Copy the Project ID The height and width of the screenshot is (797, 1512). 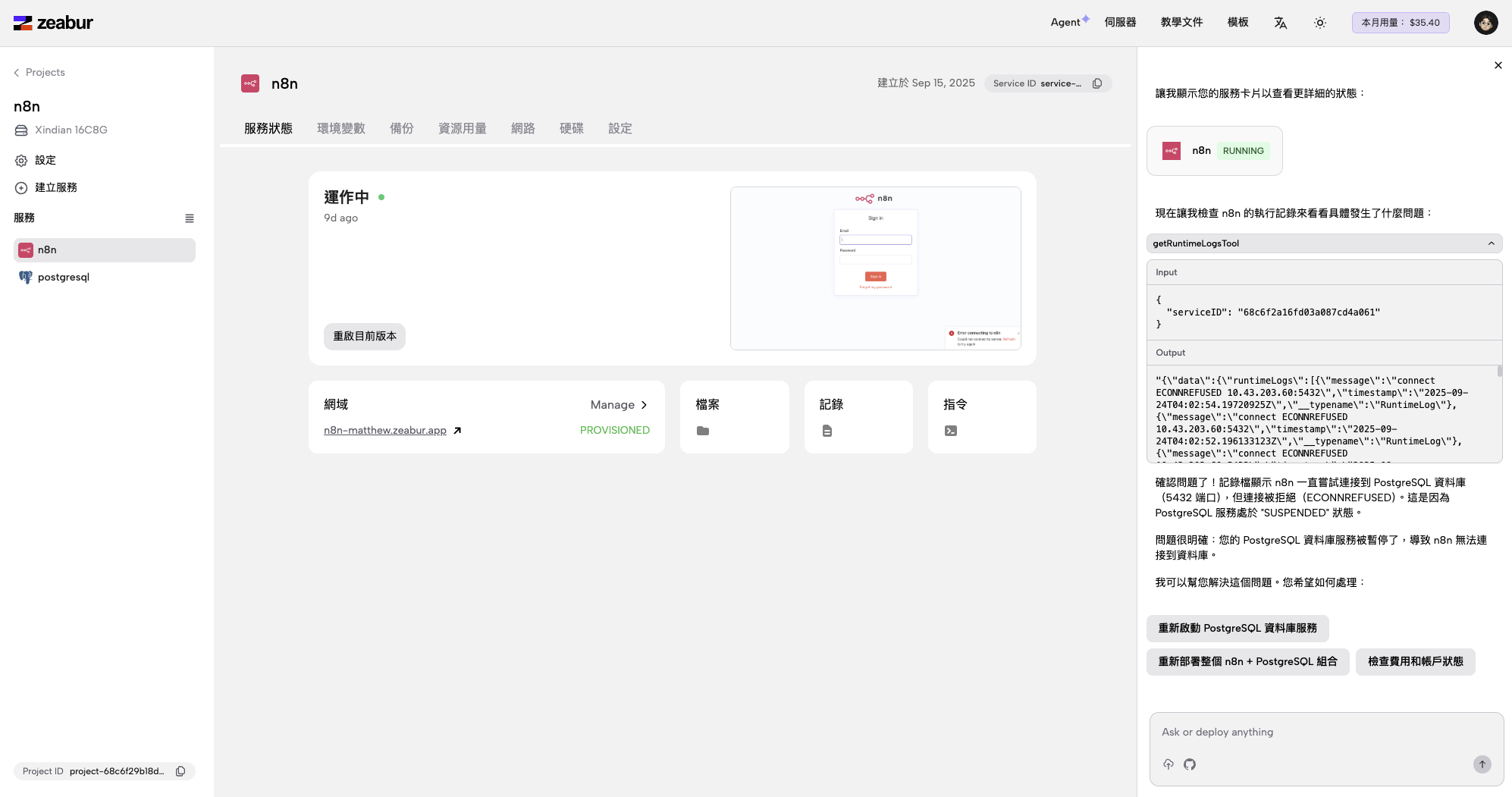point(180,771)
